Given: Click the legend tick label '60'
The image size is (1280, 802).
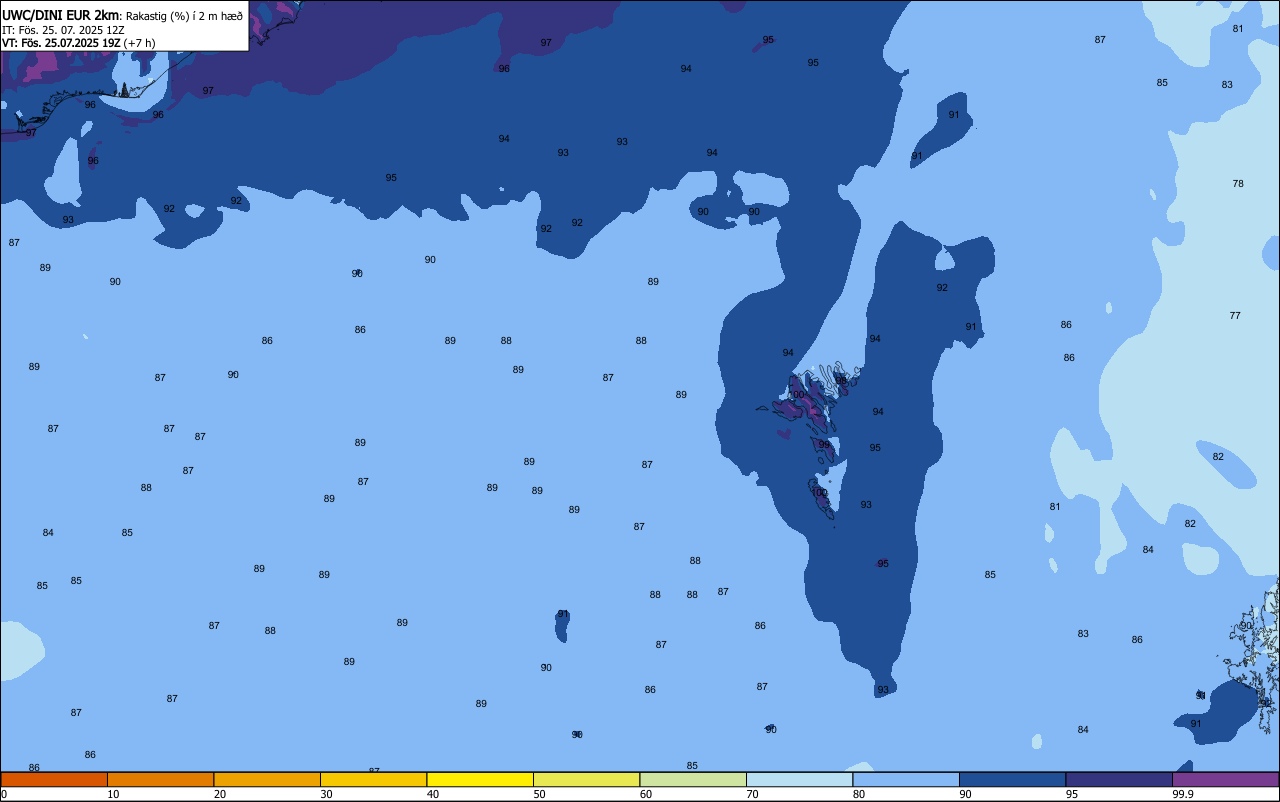Looking at the screenshot, I should pyautogui.click(x=646, y=794).
